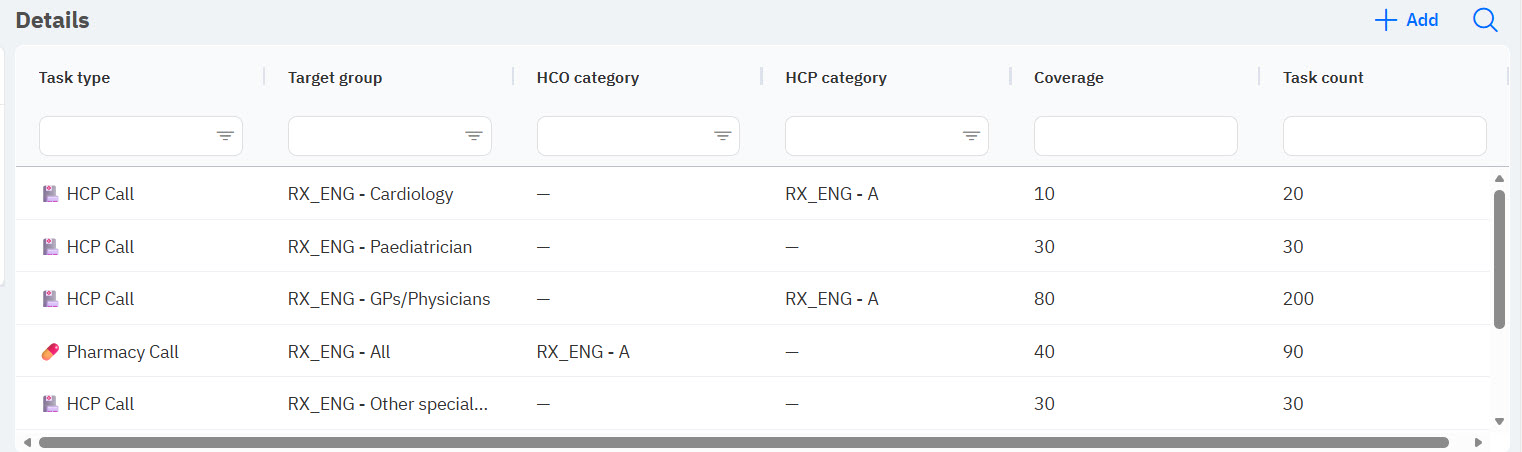
Task: Click the Target group column header
Action: pos(335,78)
